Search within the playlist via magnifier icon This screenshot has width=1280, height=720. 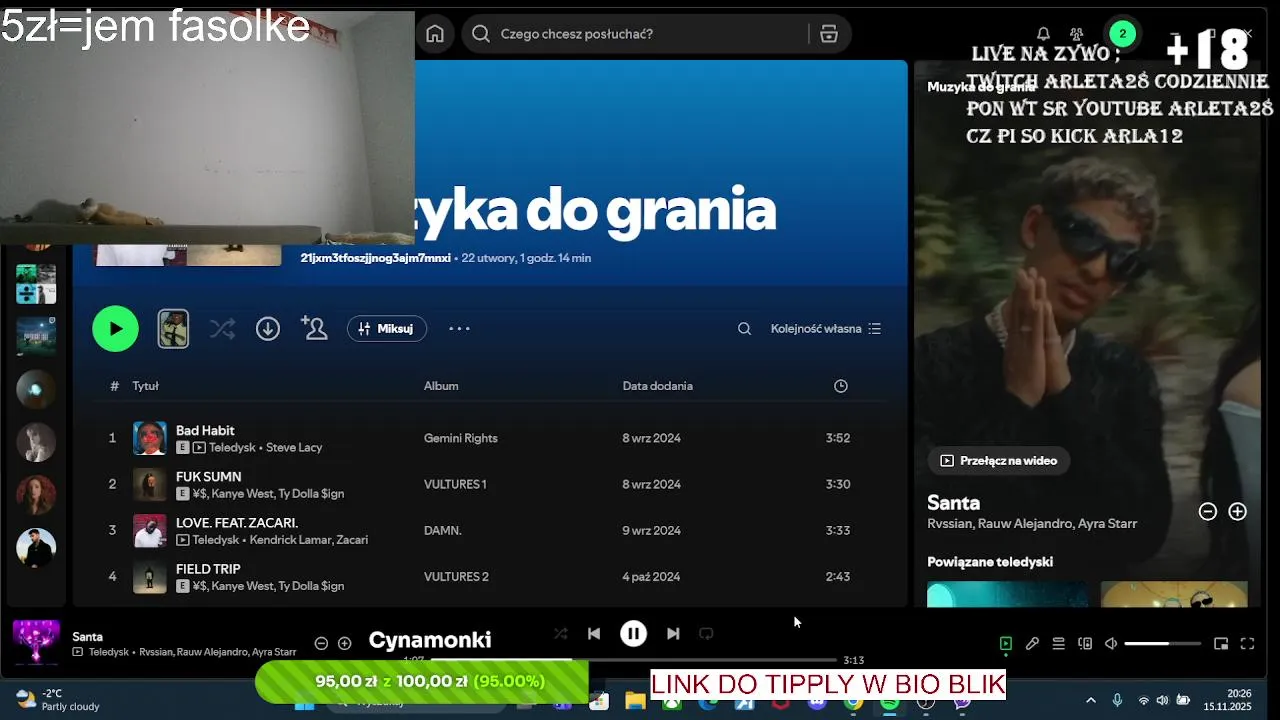744,328
